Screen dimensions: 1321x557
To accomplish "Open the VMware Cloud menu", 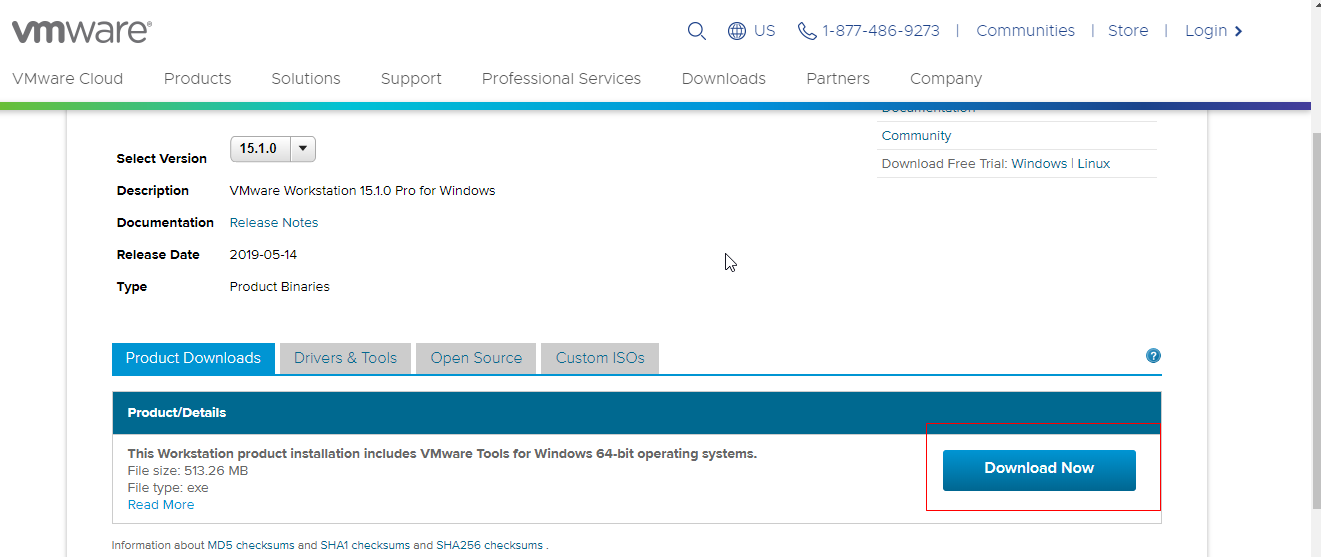I will click(68, 78).
